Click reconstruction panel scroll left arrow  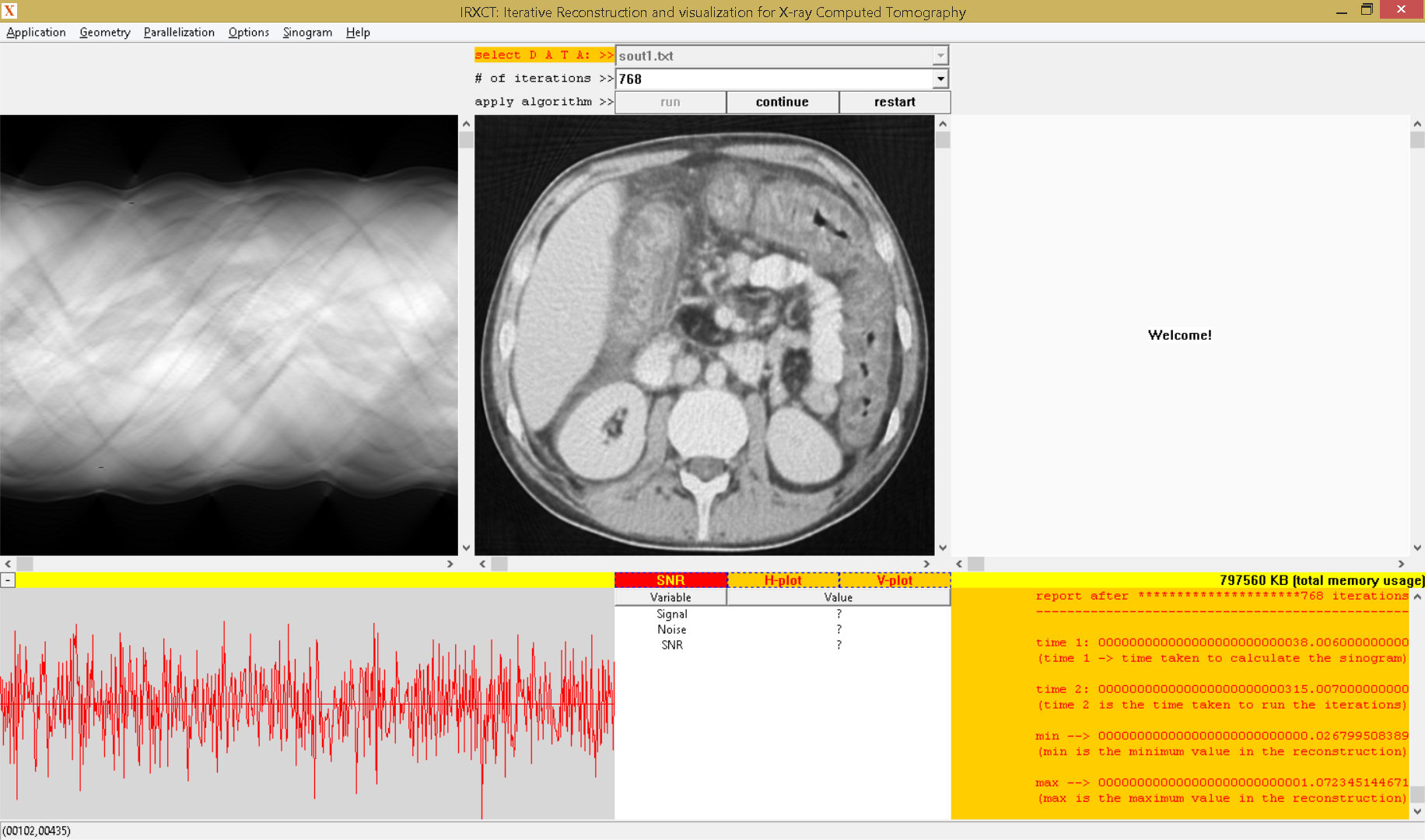(483, 564)
